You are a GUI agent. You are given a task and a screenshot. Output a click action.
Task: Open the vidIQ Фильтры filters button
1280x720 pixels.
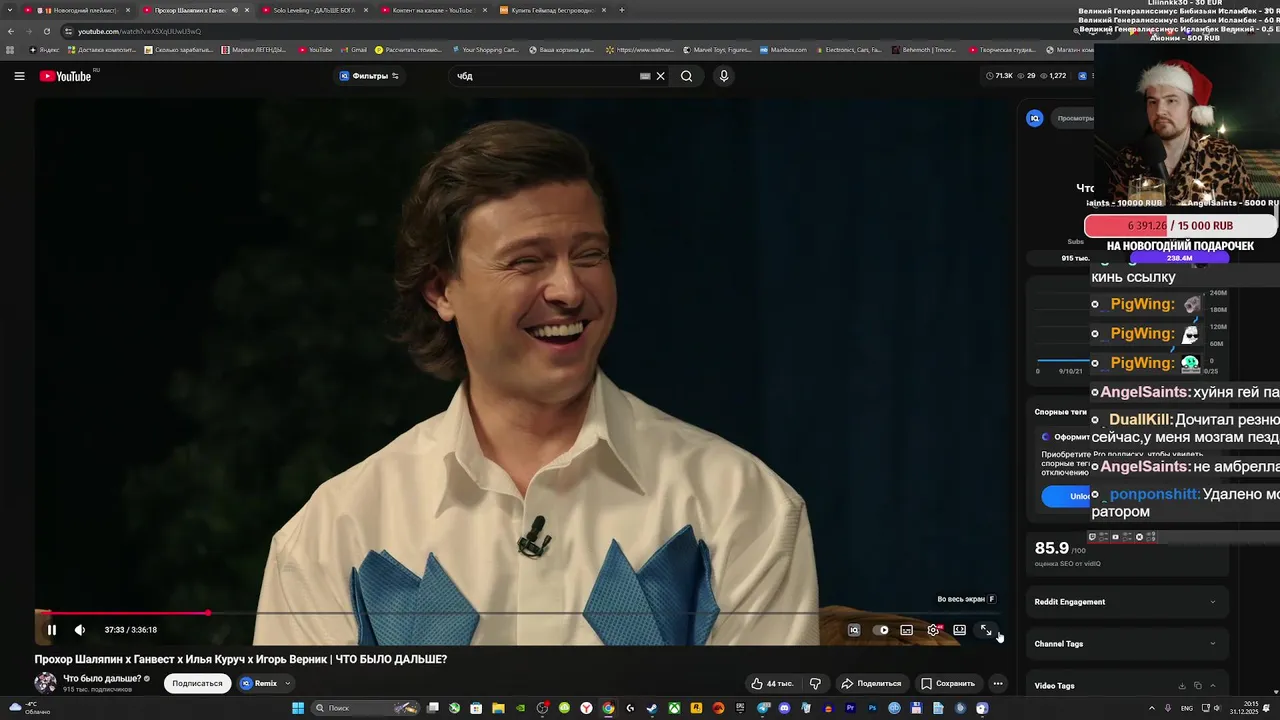(369, 76)
